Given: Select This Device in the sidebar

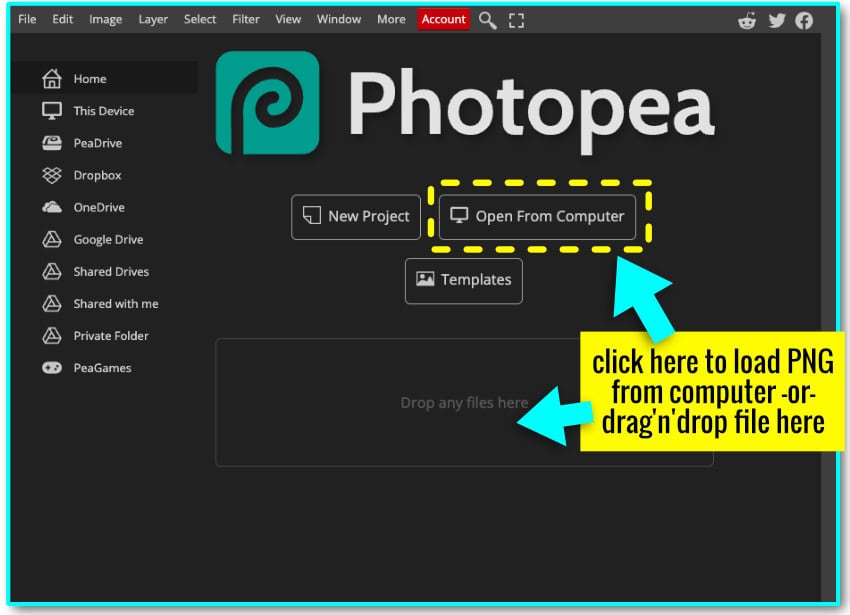Looking at the screenshot, I should 104,111.
